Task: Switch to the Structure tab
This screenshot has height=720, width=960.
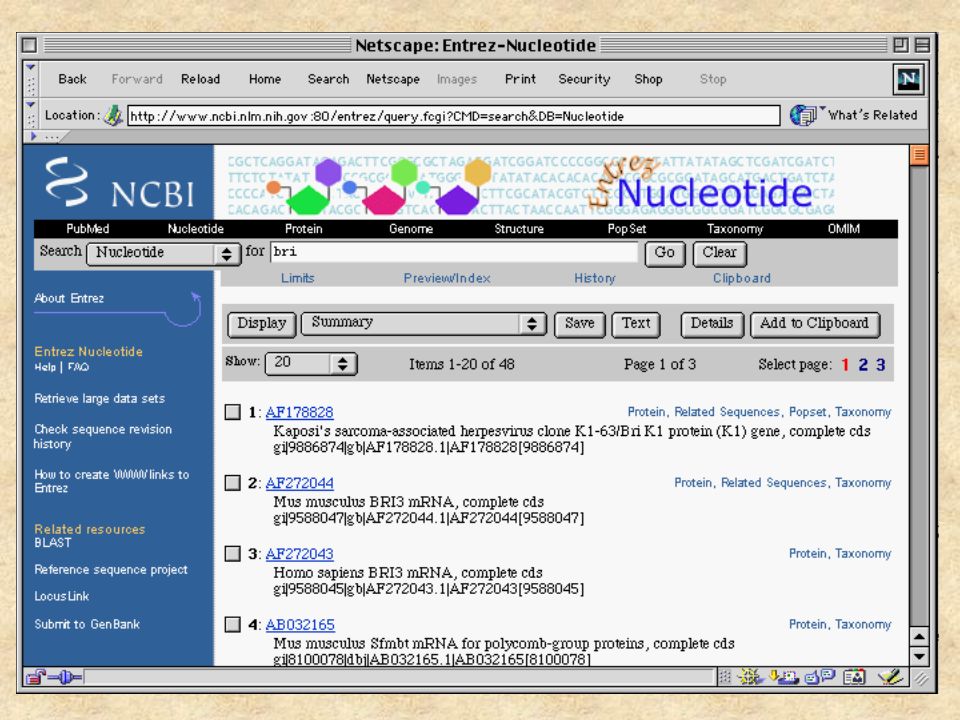Action: click(519, 229)
